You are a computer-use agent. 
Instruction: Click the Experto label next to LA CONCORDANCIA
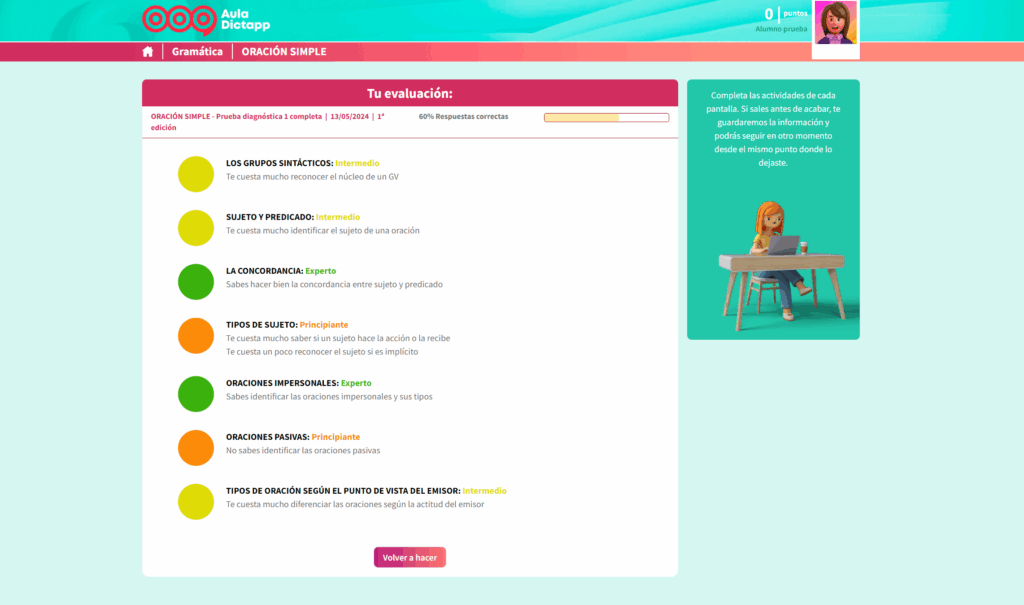(x=323, y=270)
